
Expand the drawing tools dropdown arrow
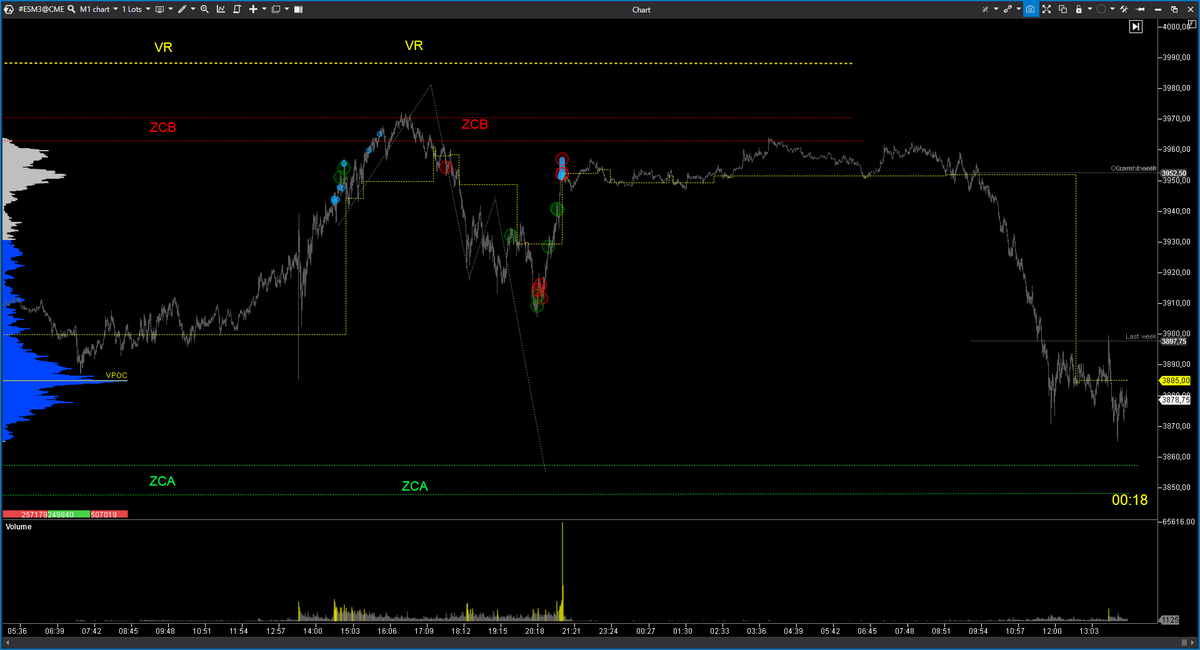[193, 9]
